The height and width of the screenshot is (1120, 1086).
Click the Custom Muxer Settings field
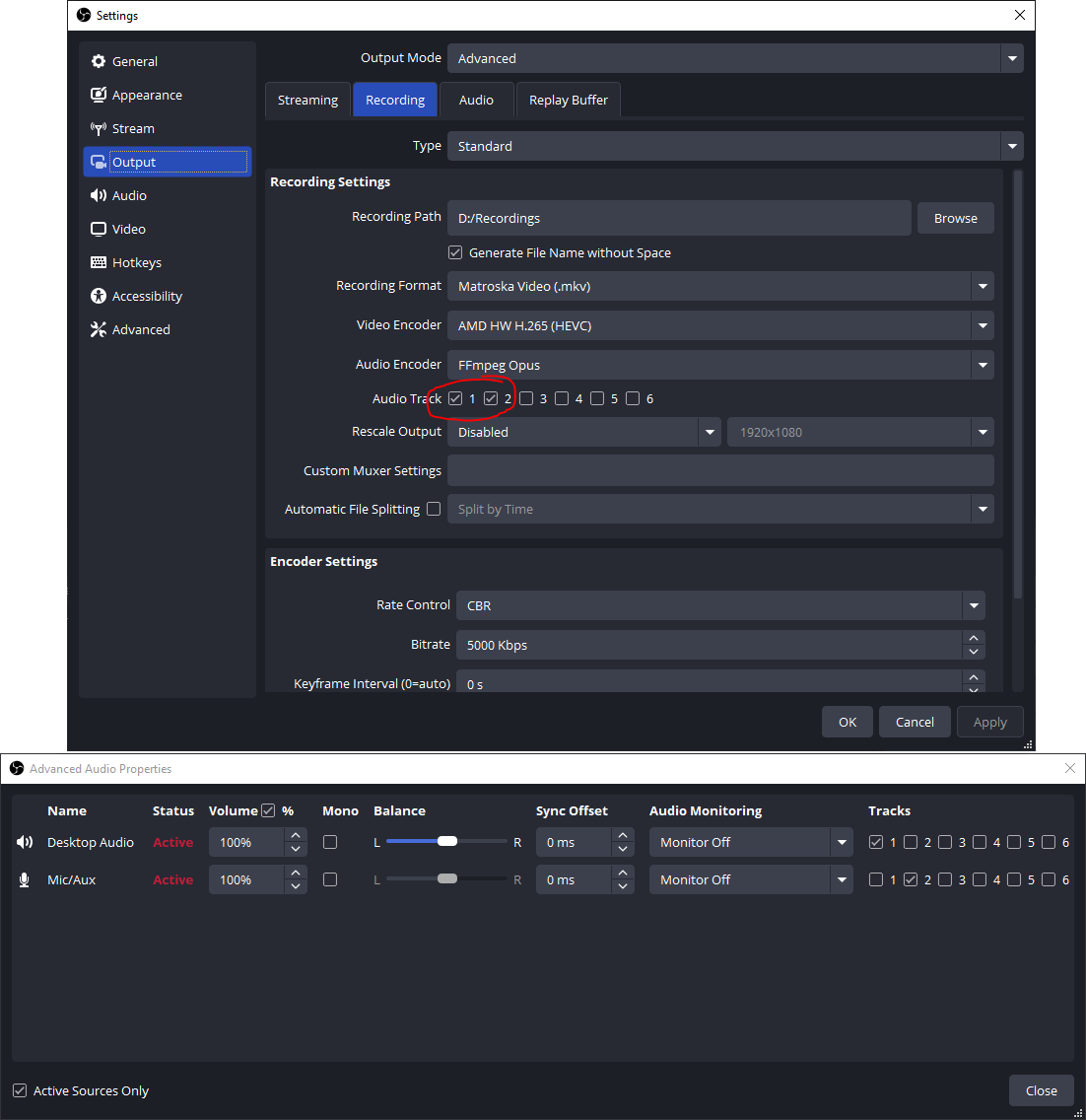pos(720,470)
